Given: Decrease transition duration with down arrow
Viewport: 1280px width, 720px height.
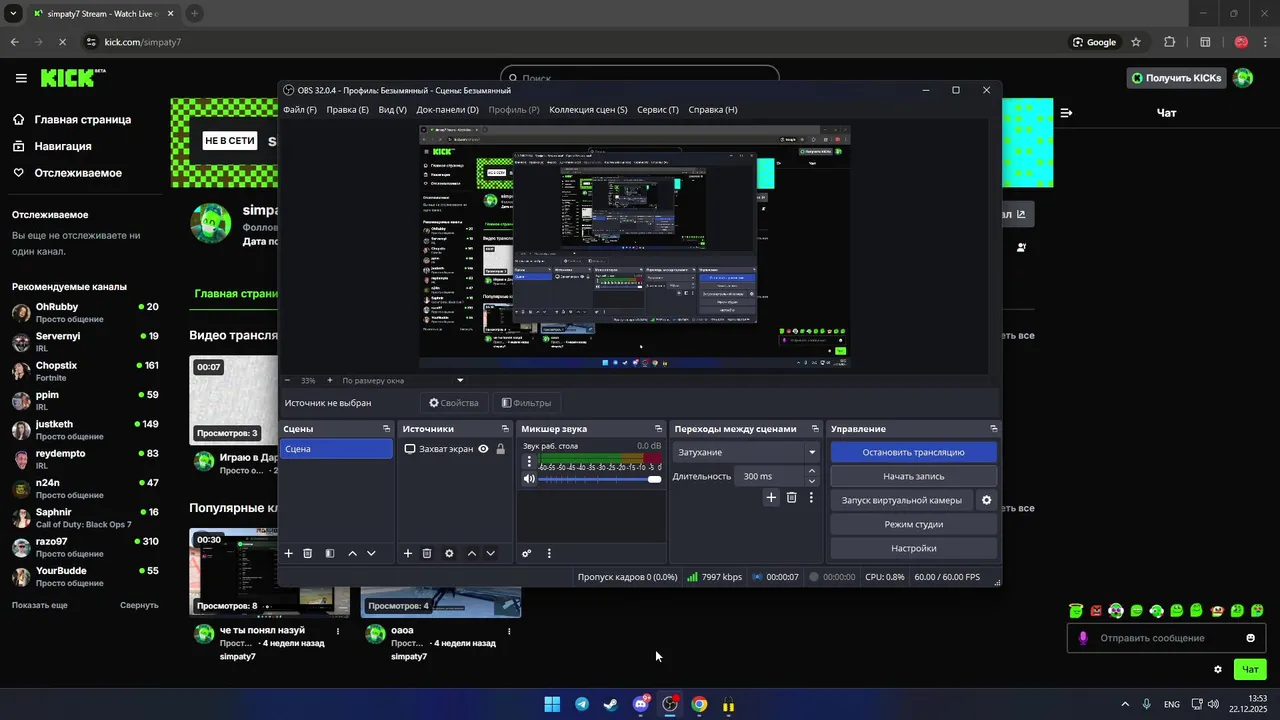Looking at the screenshot, I should coord(811,481).
